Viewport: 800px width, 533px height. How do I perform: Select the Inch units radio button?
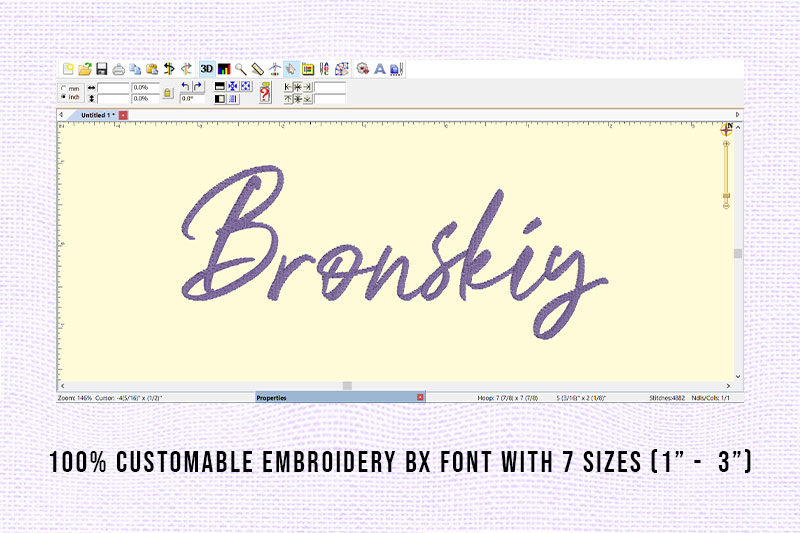coord(64,96)
